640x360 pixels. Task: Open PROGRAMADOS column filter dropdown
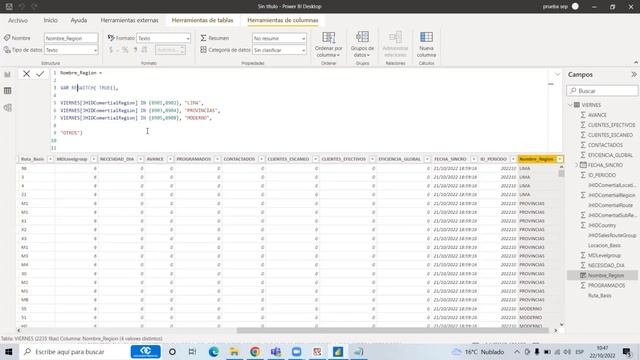coord(217,159)
